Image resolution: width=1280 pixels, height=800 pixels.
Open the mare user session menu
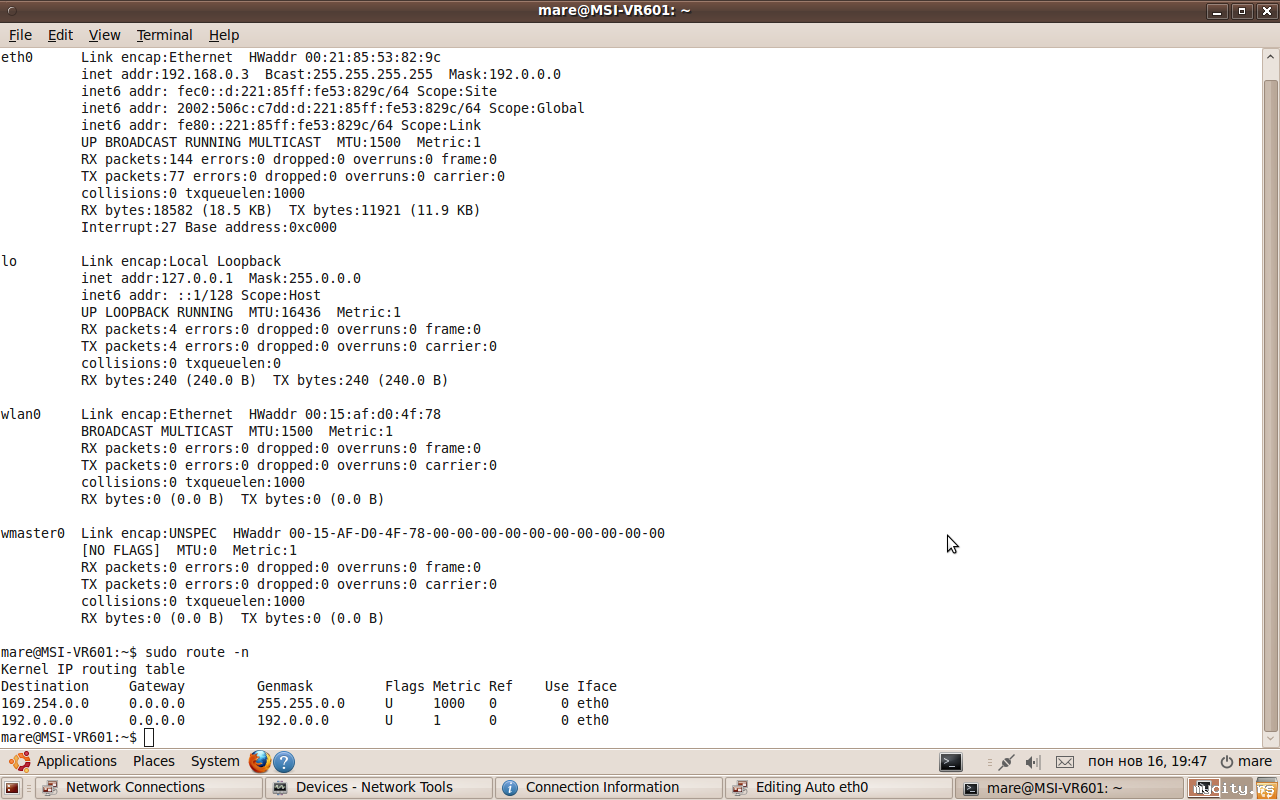[x=1246, y=761]
